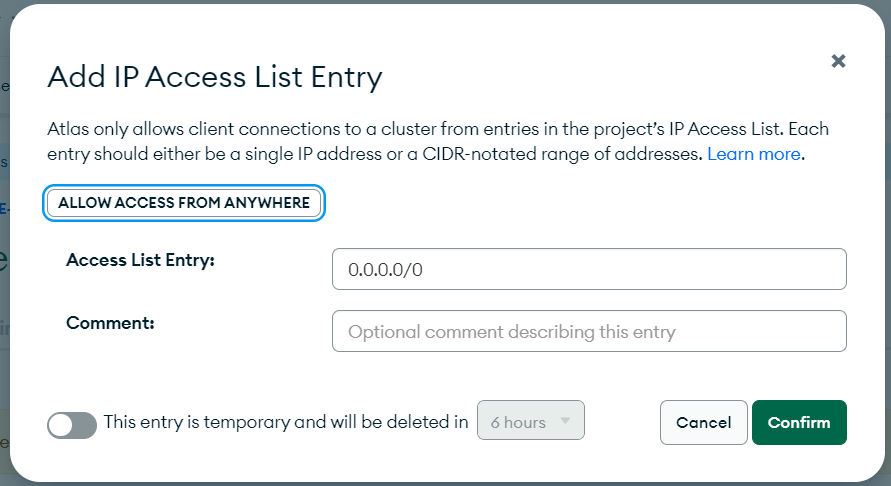Open the 6 hours duration dropdown

tap(531, 421)
